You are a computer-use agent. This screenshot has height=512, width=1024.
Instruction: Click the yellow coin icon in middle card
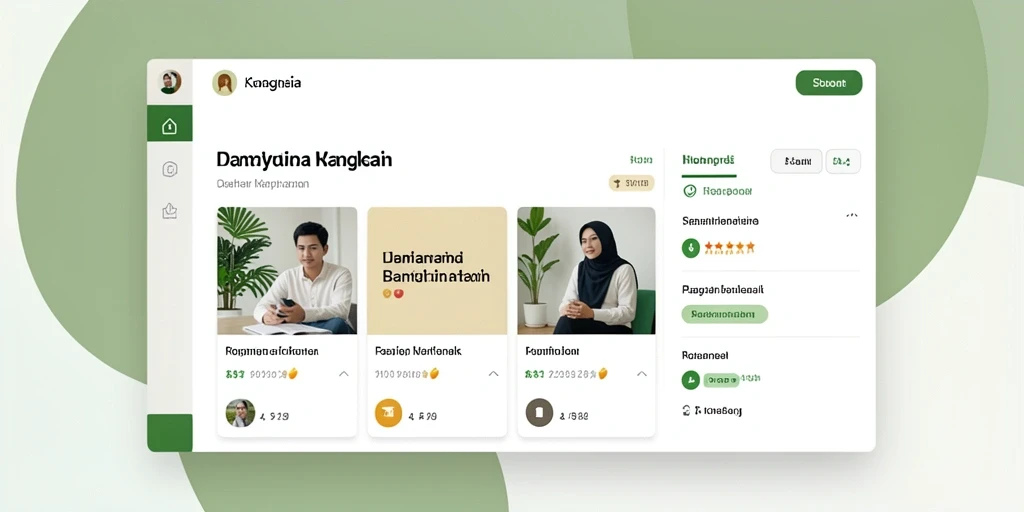coord(434,374)
